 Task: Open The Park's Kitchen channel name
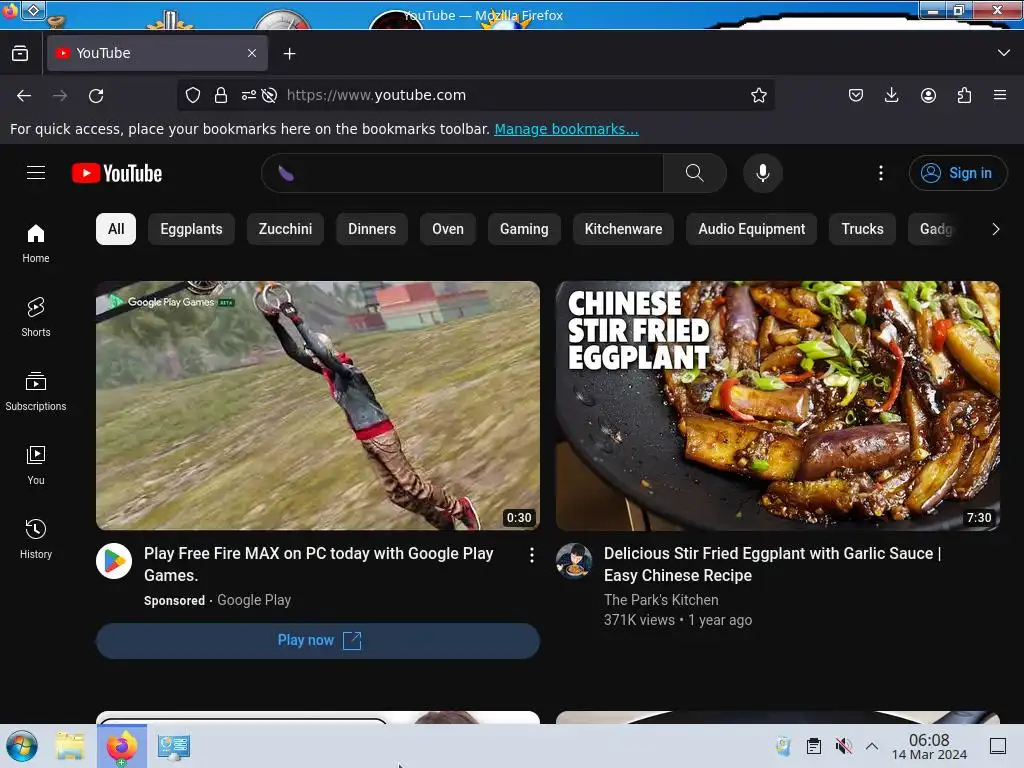click(661, 600)
